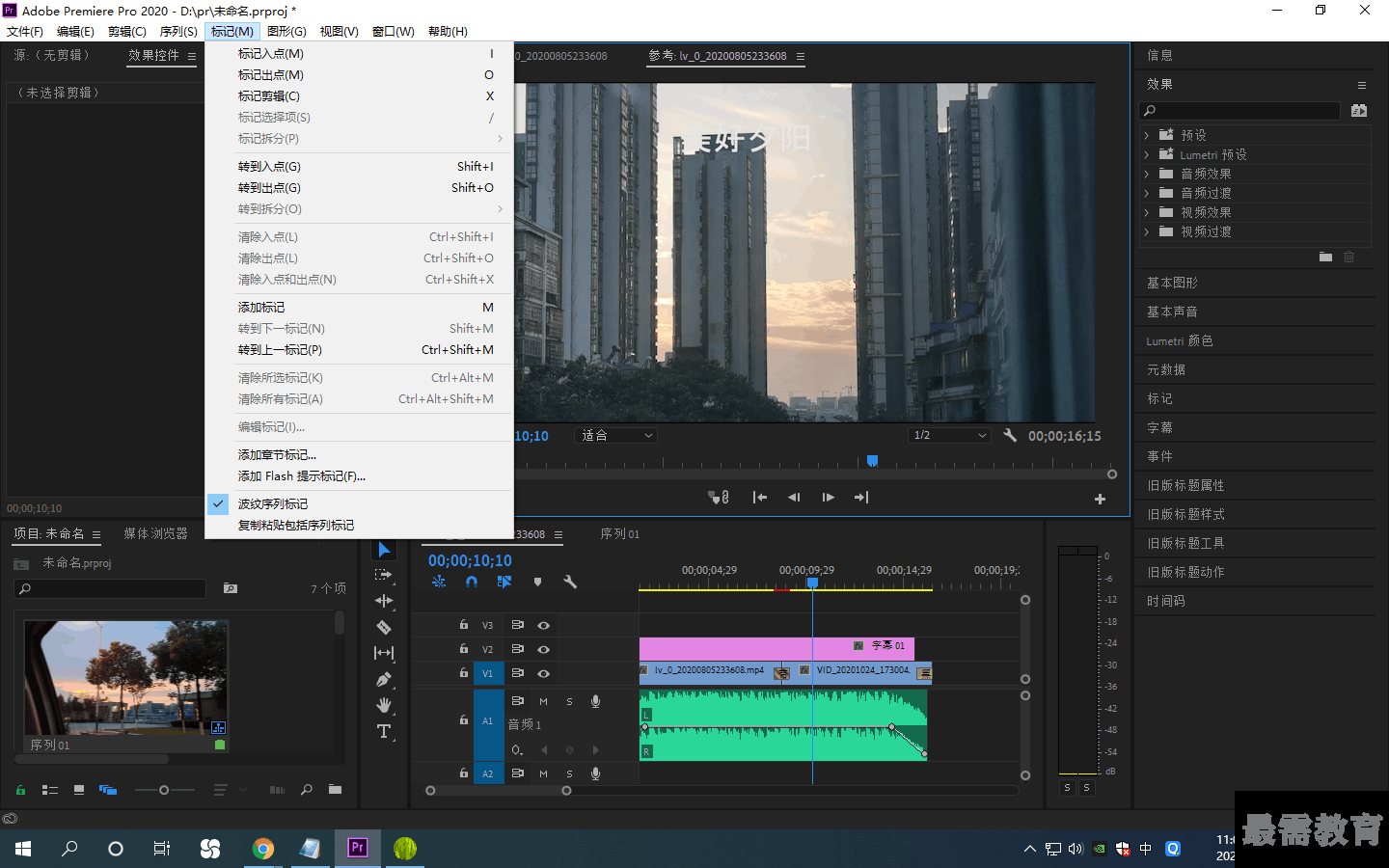The image size is (1389, 868).
Task: Solo audio track A1
Action: [569, 701]
